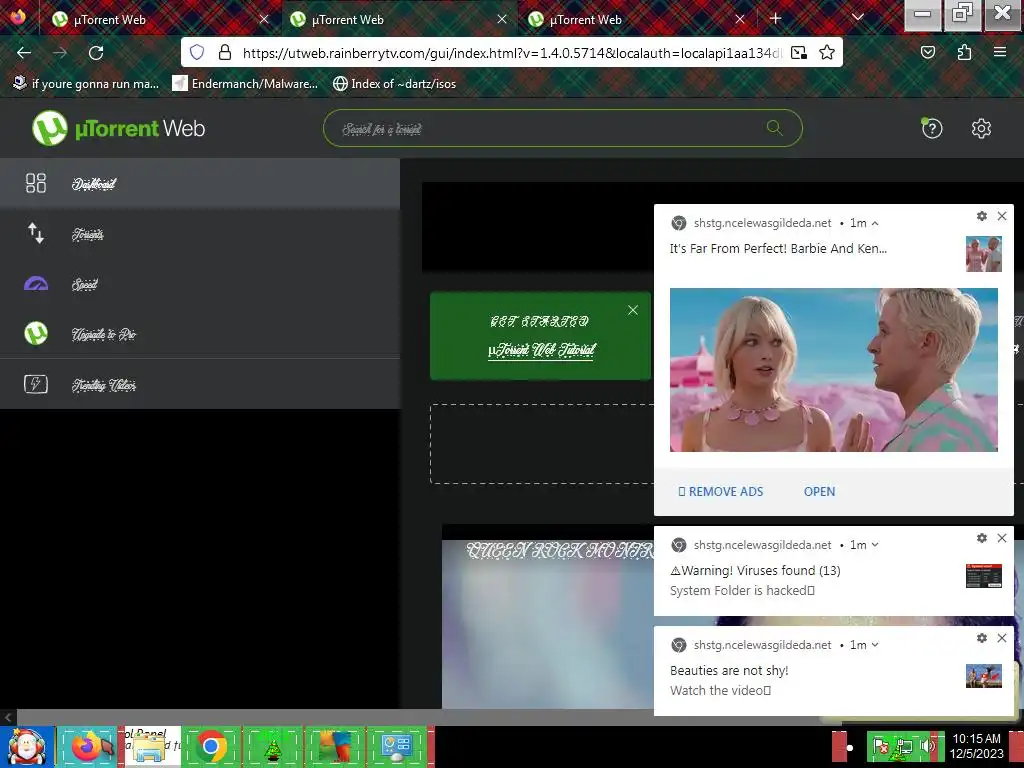Click small Barbie thumbnail in notification header

984,254
